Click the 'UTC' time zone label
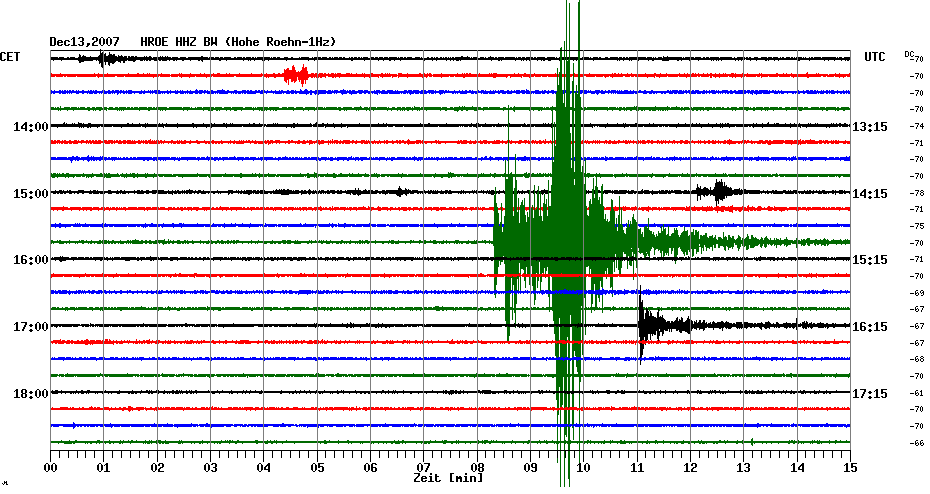The height and width of the screenshot is (494, 930). (x=875, y=57)
